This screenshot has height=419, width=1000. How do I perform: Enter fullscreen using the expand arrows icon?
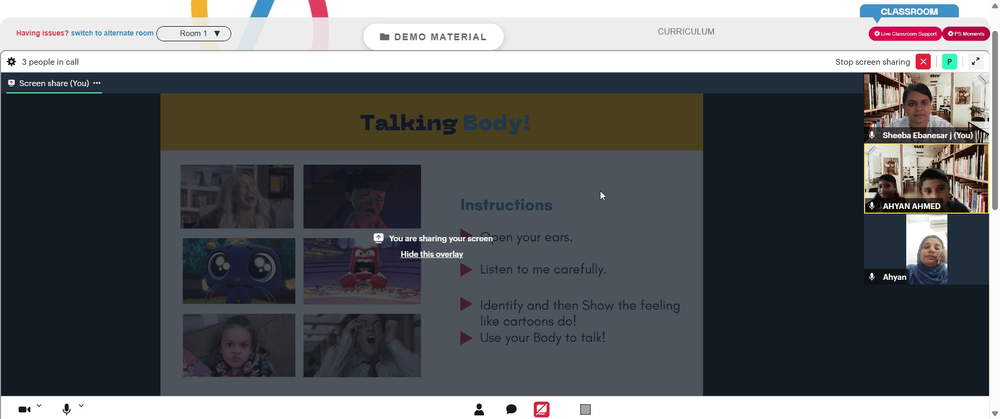tap(975, 62)
